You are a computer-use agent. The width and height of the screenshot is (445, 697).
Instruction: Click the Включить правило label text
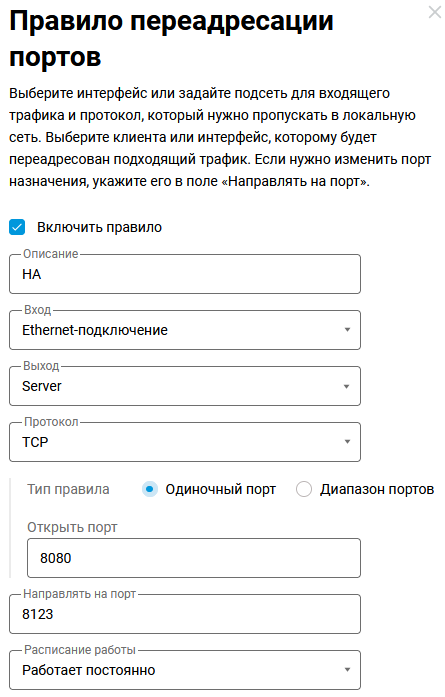point(100,227)
